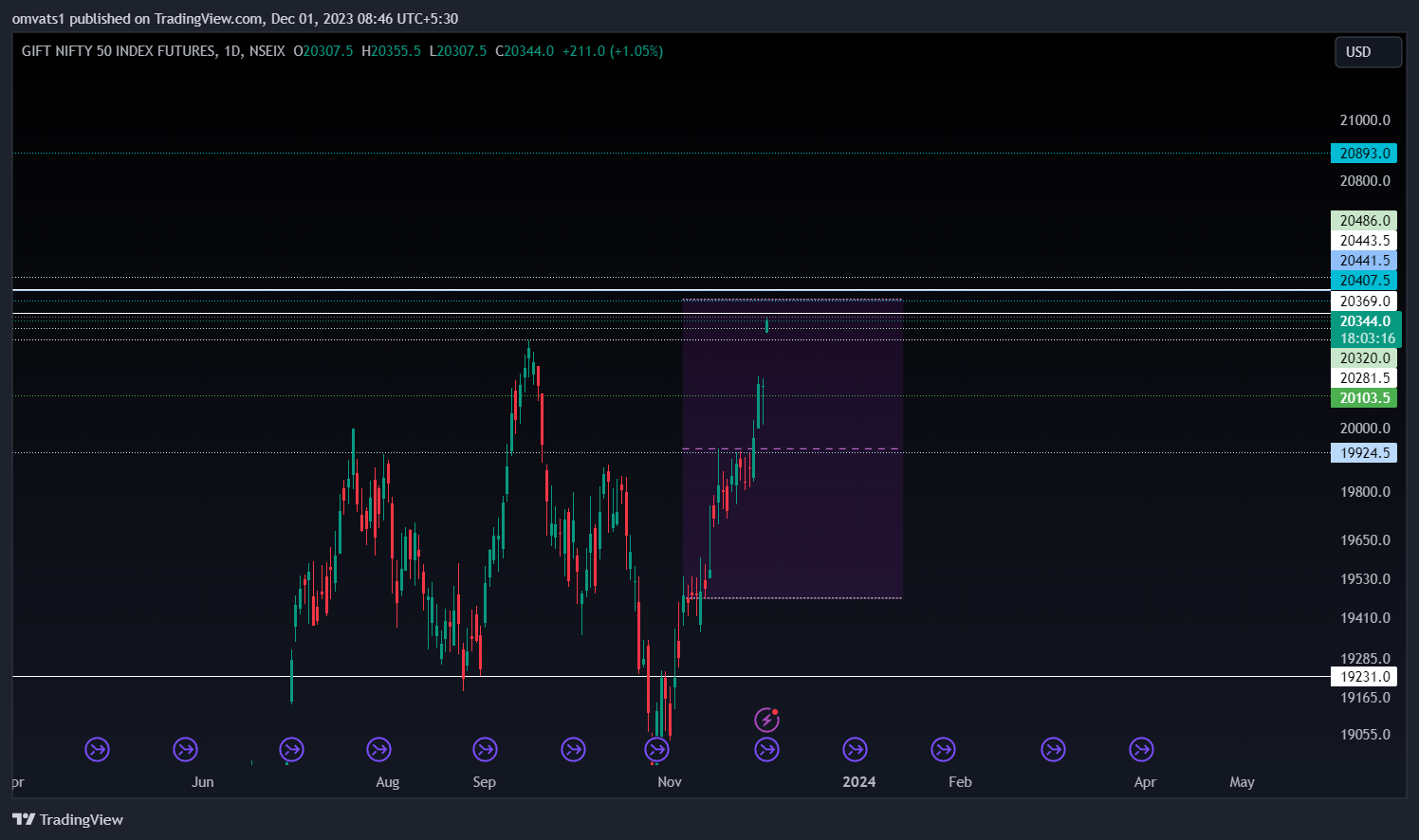Click the 19410.0 axis price
The width and height of the screenshot is (1419, 840).
(x=1365, y=617)
